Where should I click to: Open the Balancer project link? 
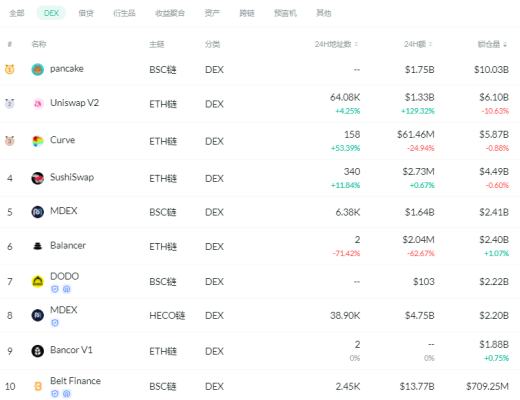click(x=68, y=245)
